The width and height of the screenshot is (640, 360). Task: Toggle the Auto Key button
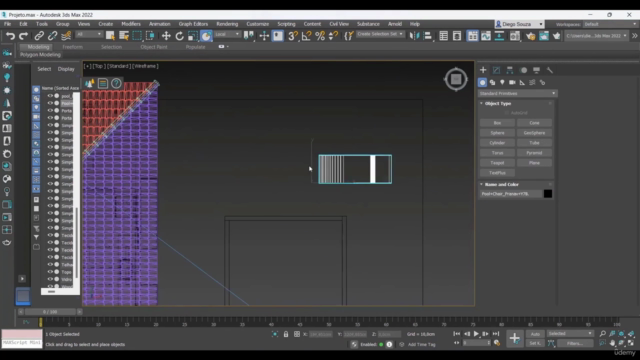(x=535, y=334)
